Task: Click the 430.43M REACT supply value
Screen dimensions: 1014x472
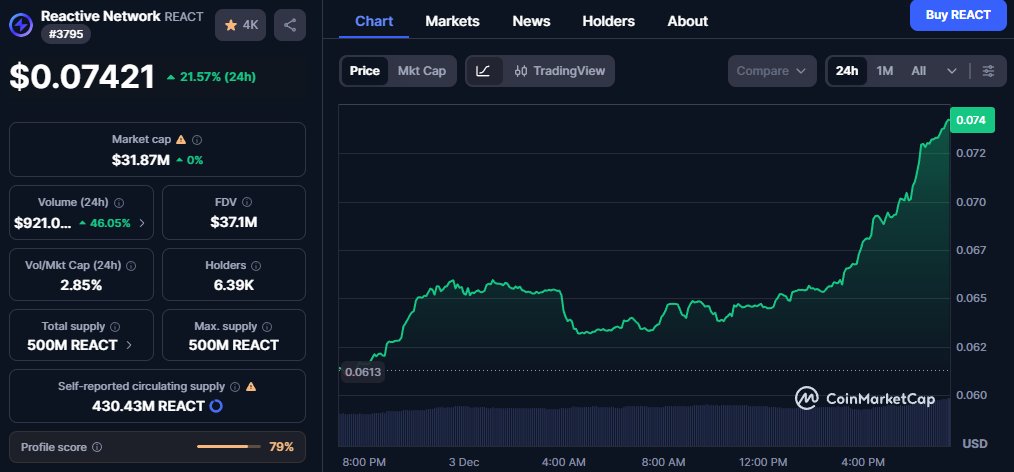Action: pos(148,407)
